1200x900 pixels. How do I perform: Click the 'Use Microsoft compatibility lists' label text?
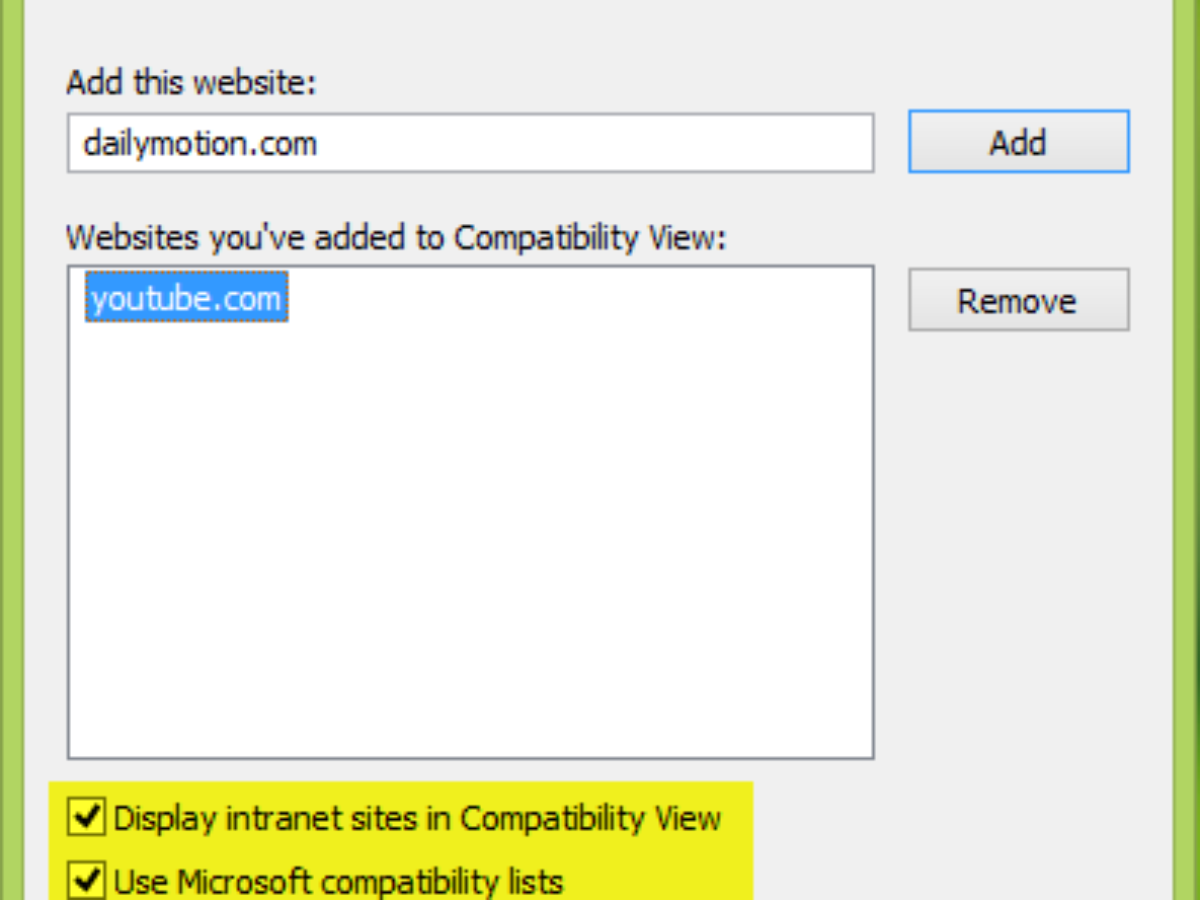[338, 881]
